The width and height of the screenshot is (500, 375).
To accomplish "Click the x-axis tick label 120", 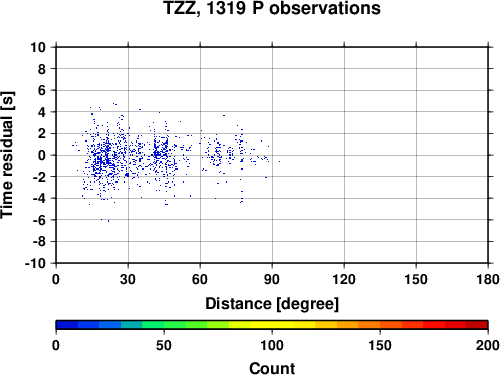I will (x=344, y=279).
